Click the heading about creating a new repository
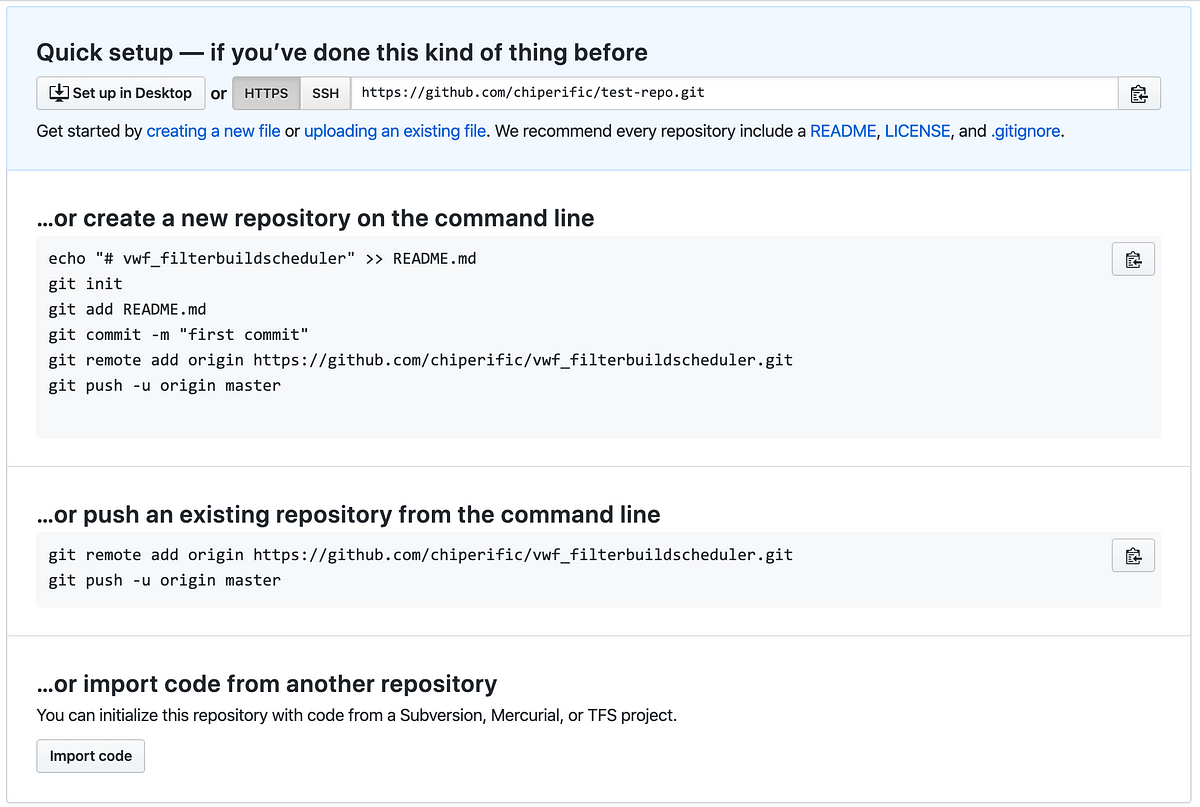1200x807 pixels. tap(315, 218)
